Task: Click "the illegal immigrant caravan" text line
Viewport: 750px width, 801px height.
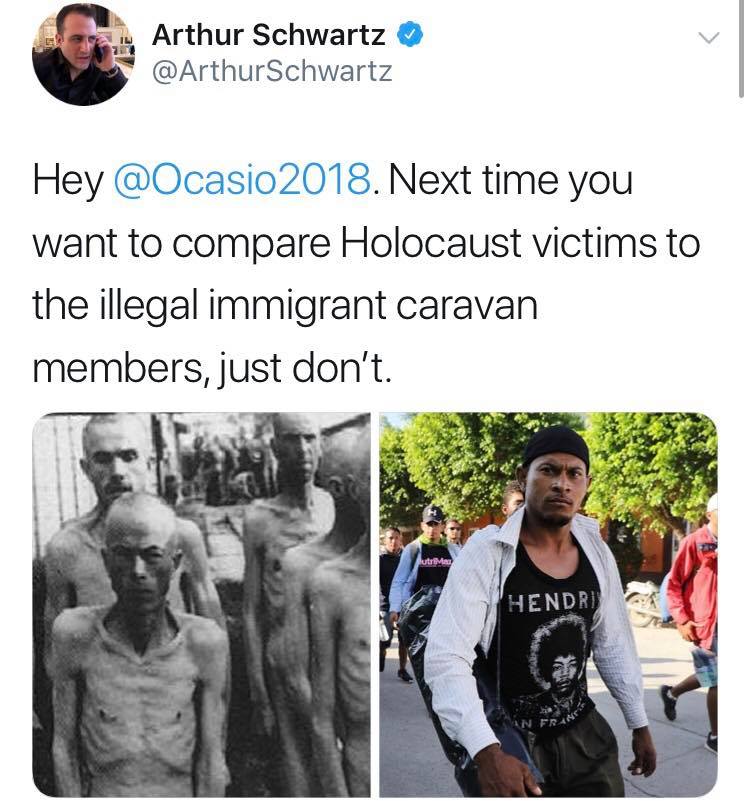Action: tap(285, 305)
